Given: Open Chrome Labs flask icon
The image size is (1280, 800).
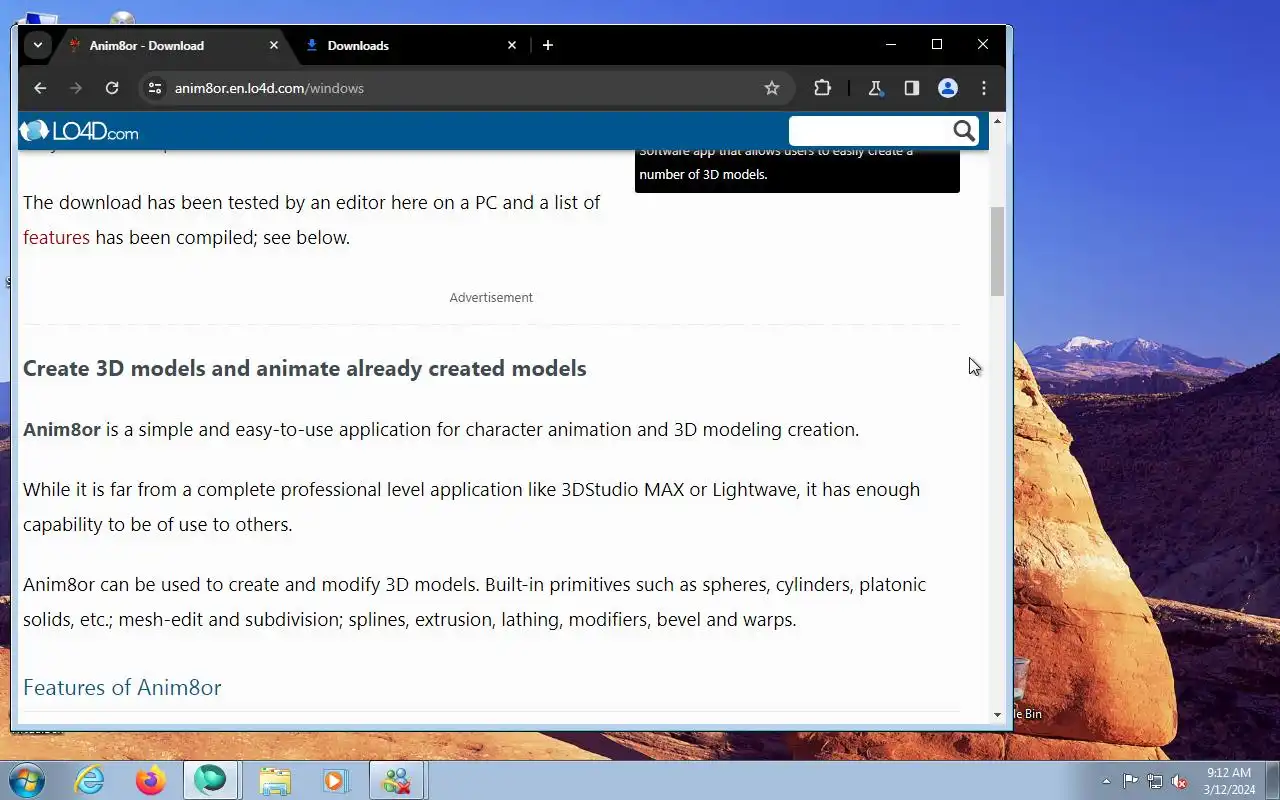Looking at the screenshot, I should click(x=876, y=88).
